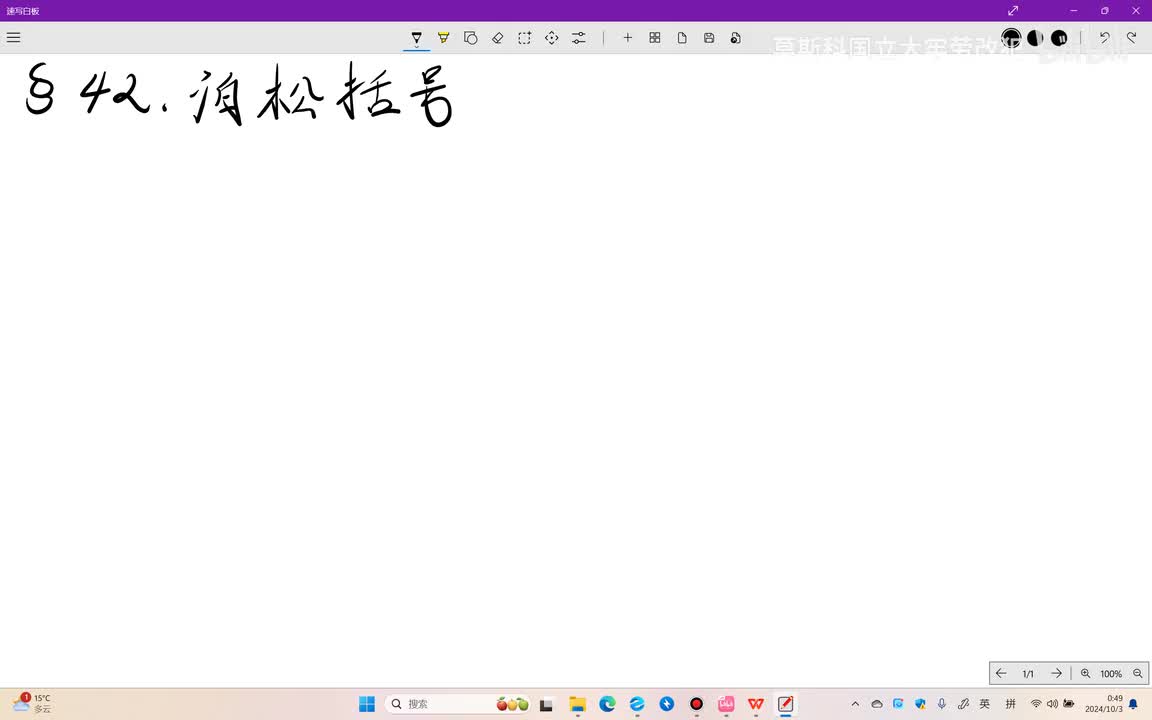The height and width of the screenshot is (720, 1152).
Task: Open the red record app in taskbar
Action: (696, 704)
